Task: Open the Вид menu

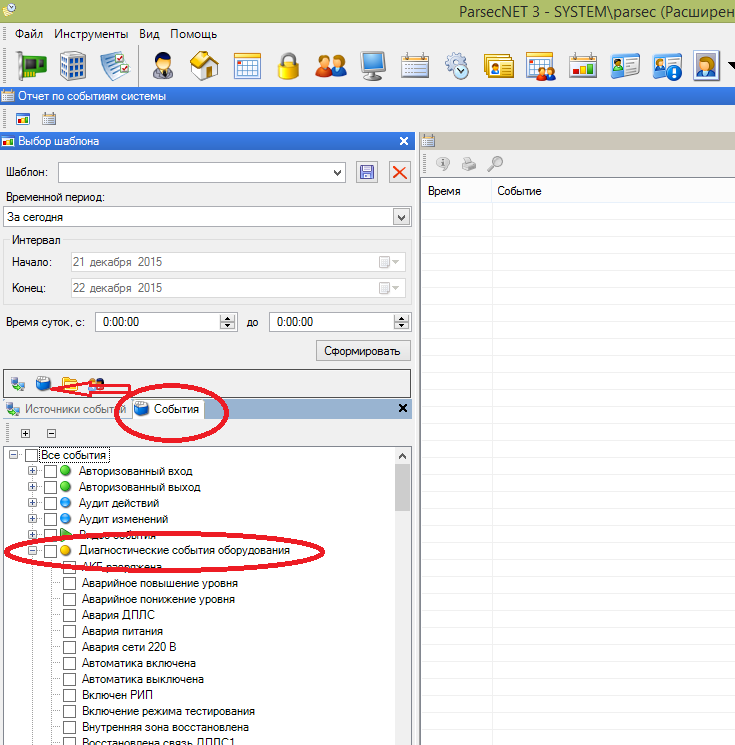Action: coord(149,34)
